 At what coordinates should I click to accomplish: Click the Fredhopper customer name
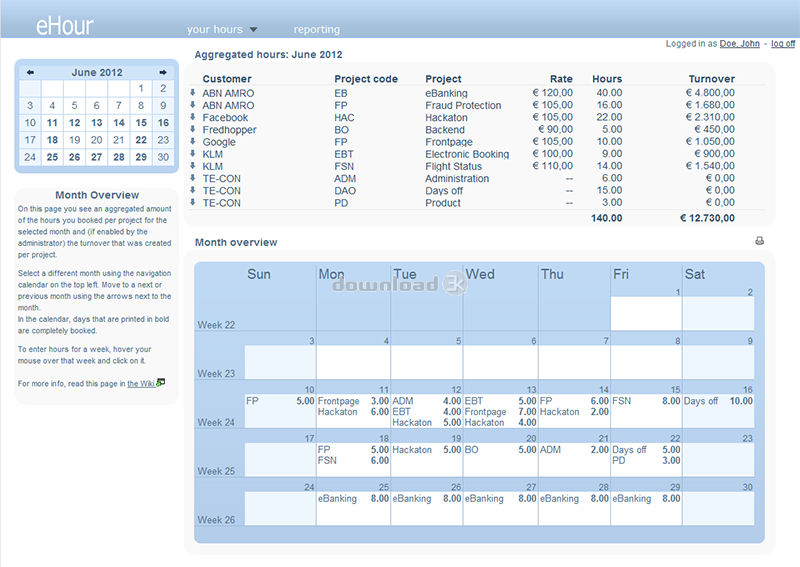230,130
